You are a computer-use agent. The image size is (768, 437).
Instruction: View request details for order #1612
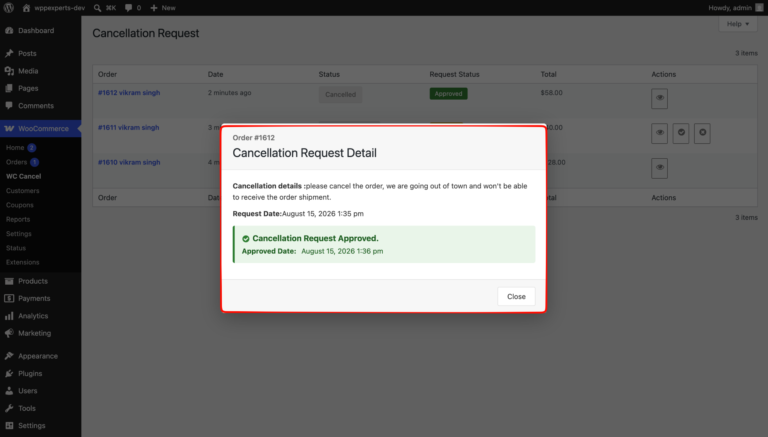(659, 98)
